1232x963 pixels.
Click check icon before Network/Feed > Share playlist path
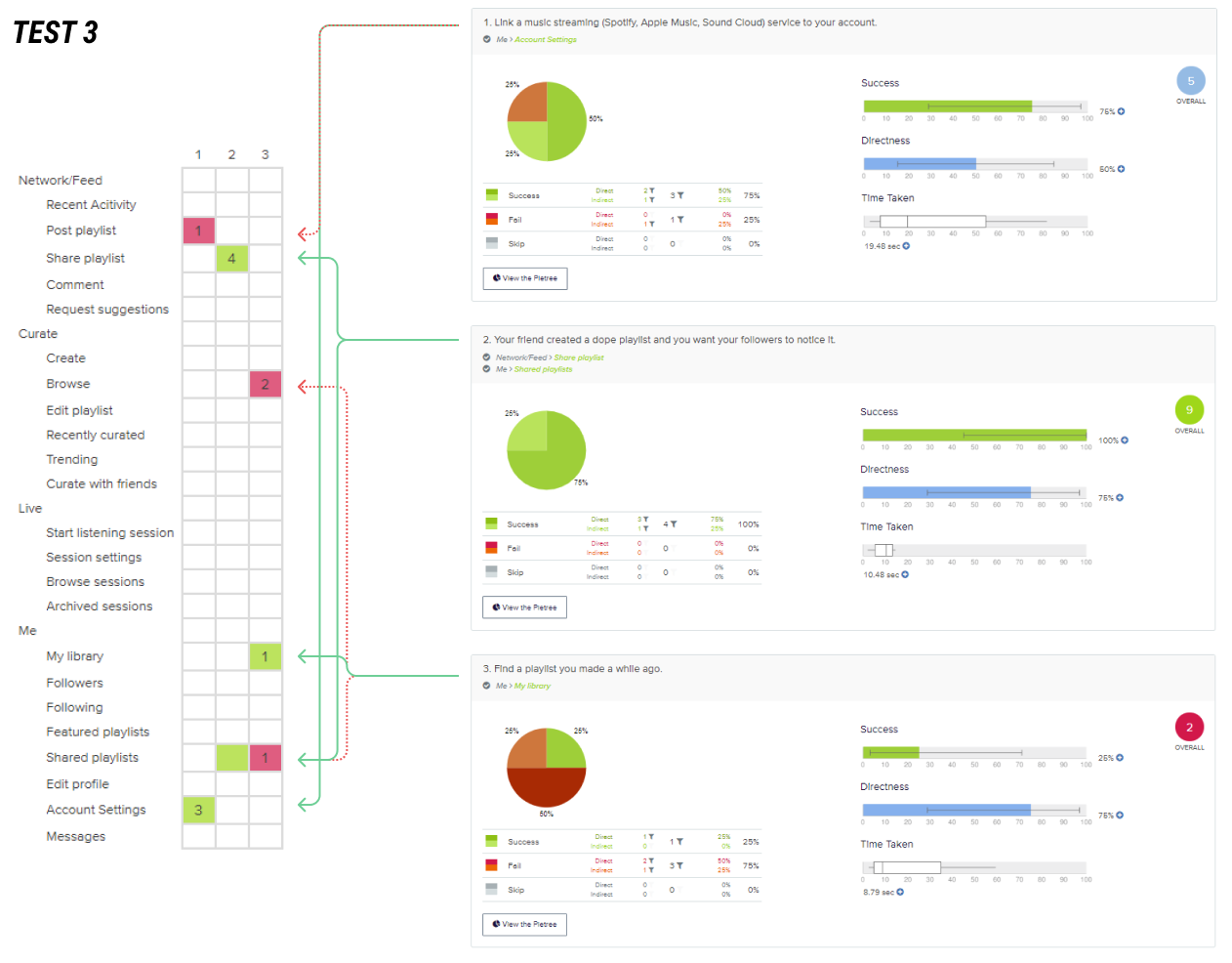(x=487, y=357)
